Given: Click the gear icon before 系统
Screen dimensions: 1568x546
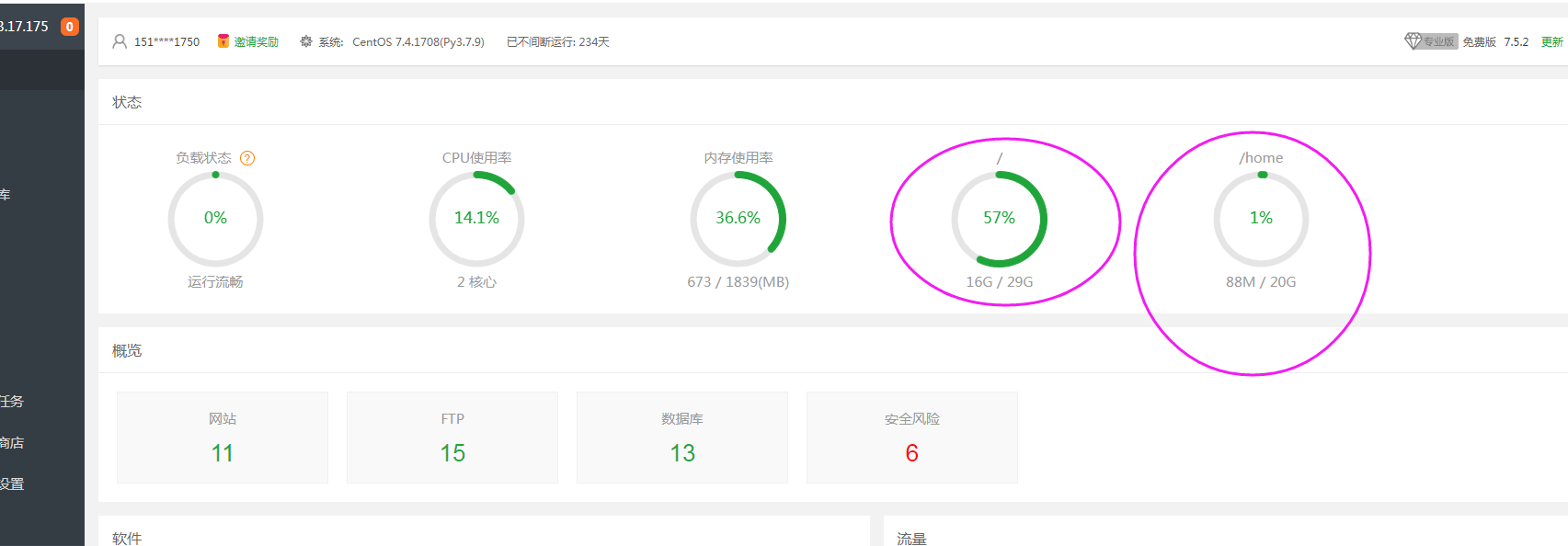Looking at the screenshot, I should (x=306, y=41).
